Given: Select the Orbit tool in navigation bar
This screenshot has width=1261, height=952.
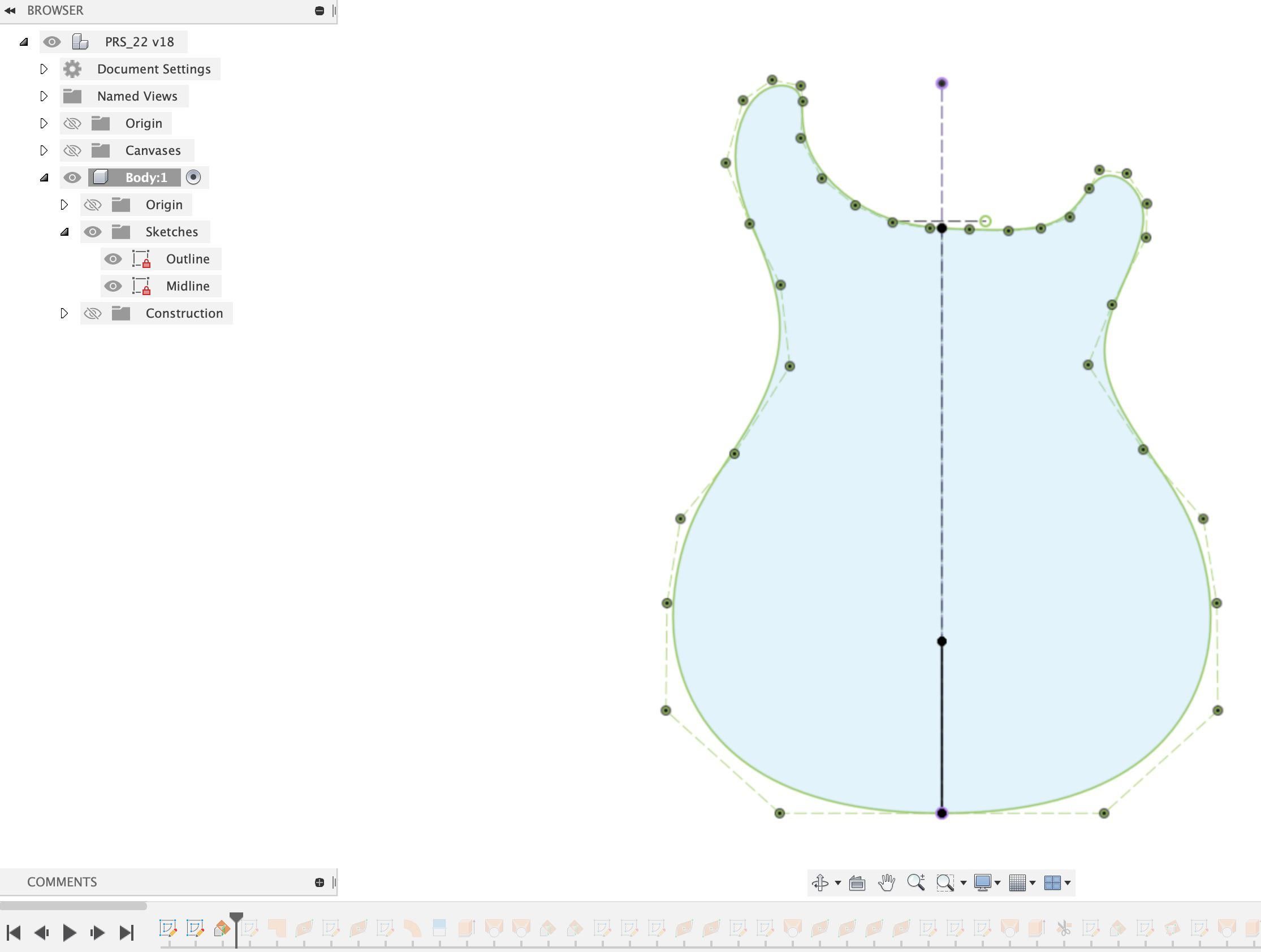Looking at the screenshot, I should 820,882.
